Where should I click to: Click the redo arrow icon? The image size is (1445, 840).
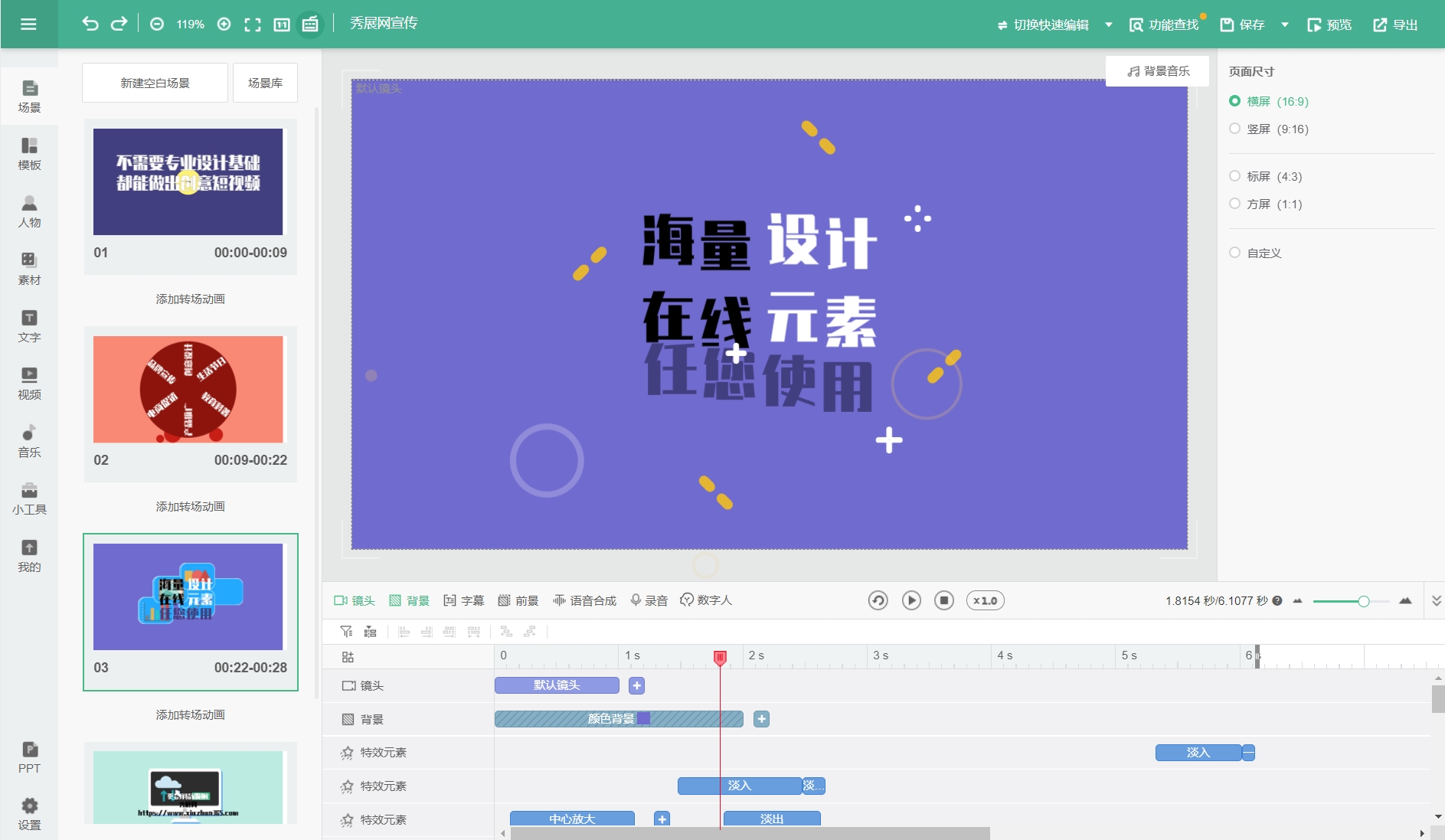(x=119, y=24)
